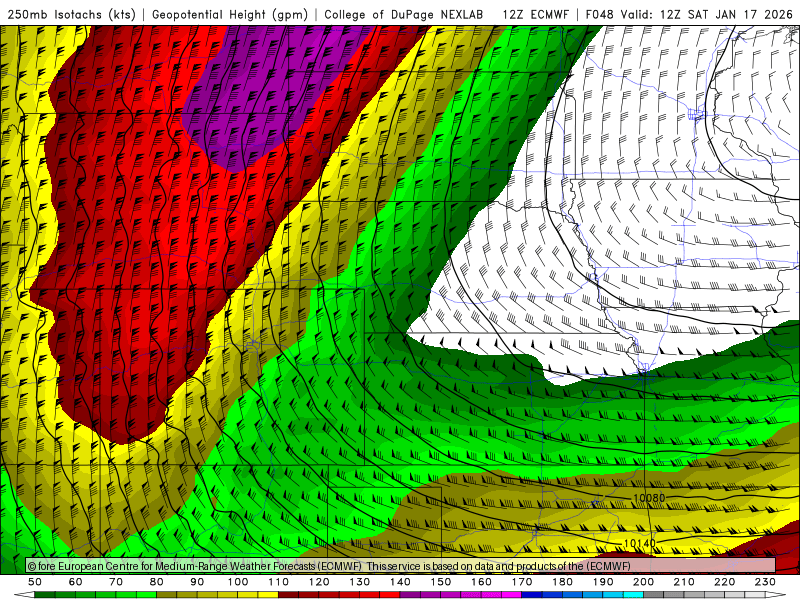Click the 70 kts color bar label
The width and height of the screenshot is (800, 600).
click(x=116, y=582)
